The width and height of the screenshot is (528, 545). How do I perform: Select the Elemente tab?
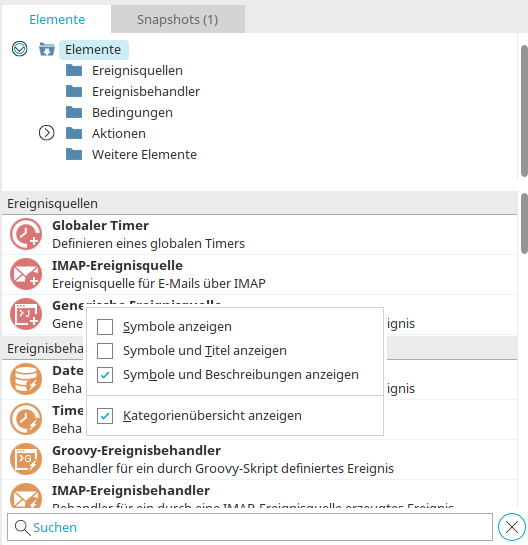coord(57,19)
